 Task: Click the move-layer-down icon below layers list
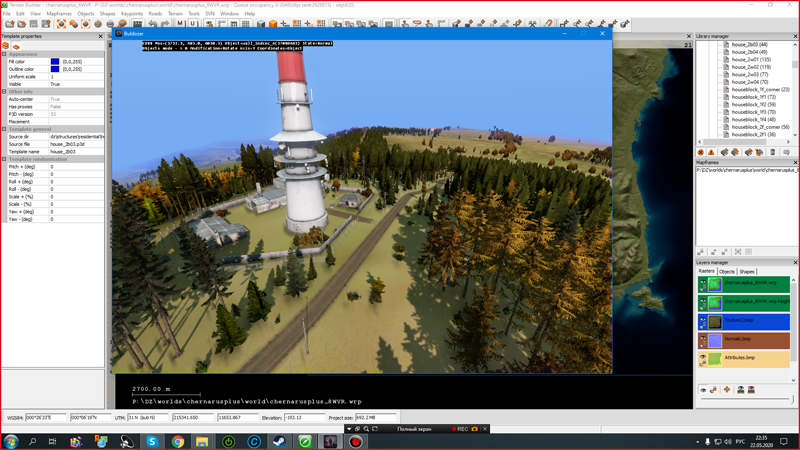[751, 390]
